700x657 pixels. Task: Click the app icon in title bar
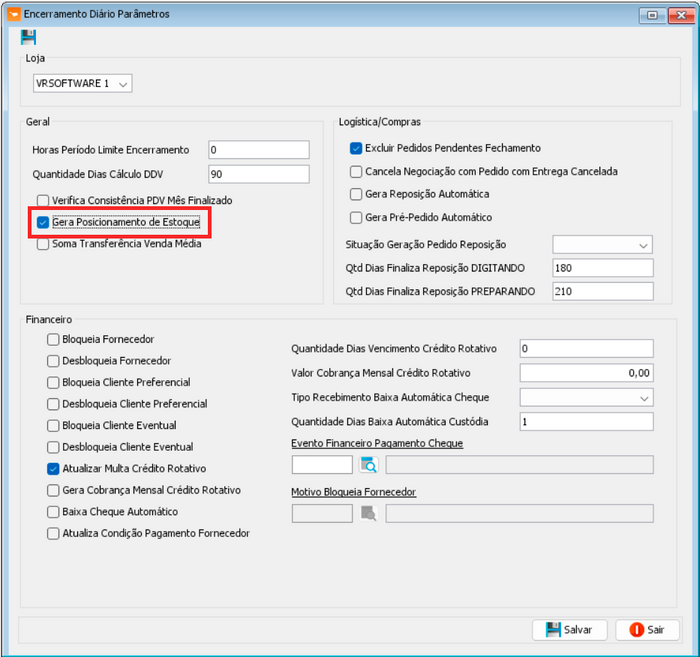tap(12, 14)
